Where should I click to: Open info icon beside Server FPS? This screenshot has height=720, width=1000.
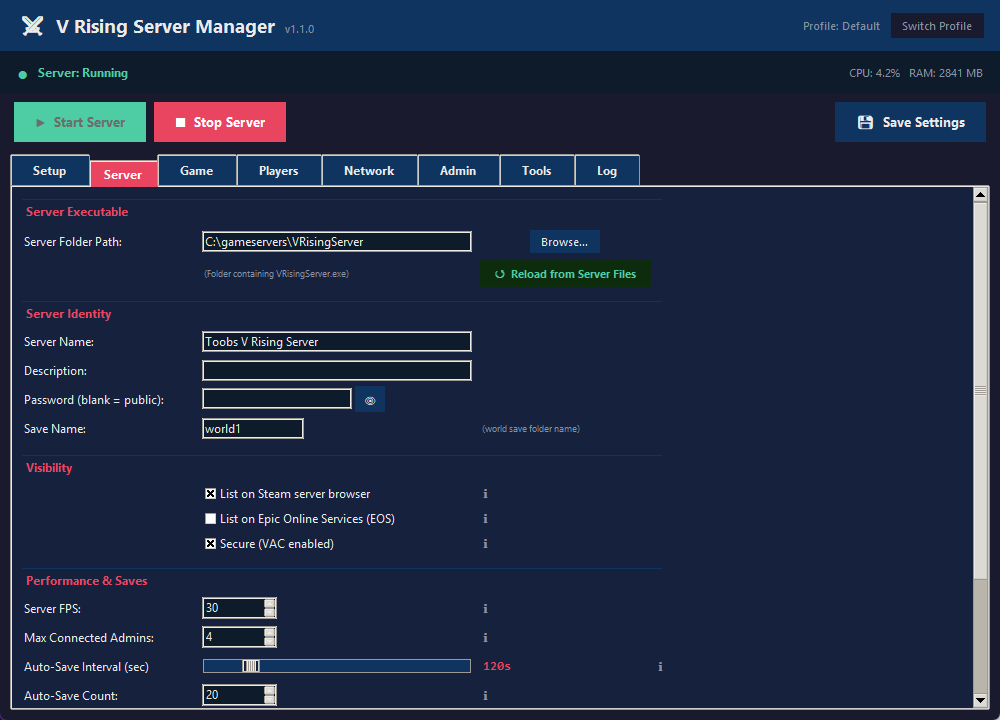pos(485,608)
